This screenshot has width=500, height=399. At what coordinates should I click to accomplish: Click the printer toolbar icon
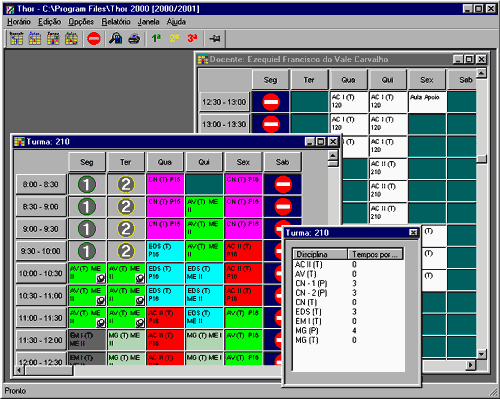pos(134,39)
